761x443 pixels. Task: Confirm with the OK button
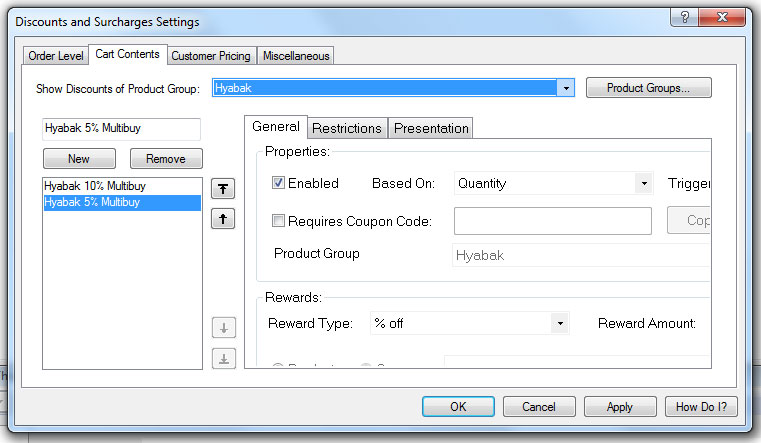point(458,407)
